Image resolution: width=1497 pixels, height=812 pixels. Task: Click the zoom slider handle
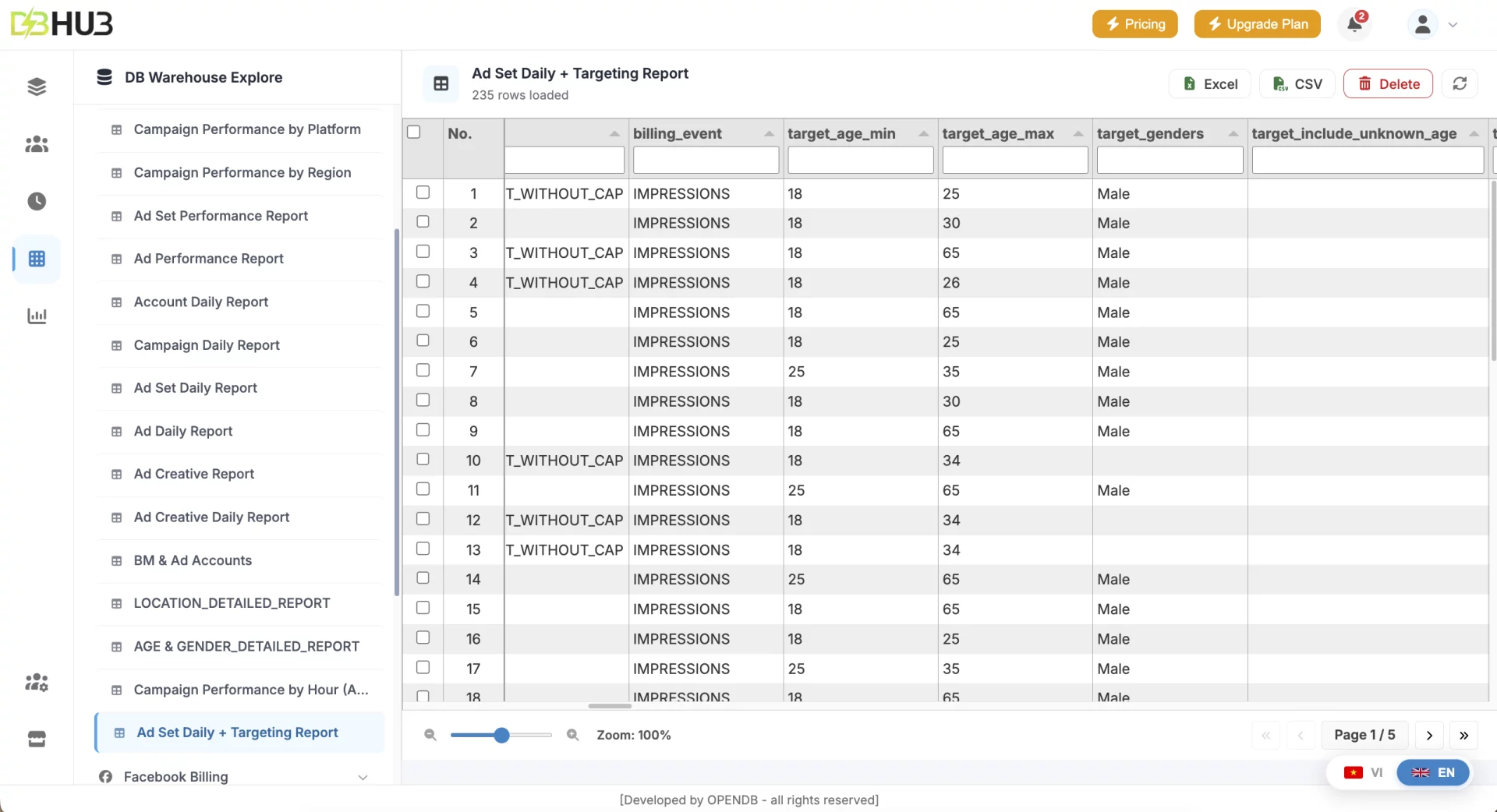501,735
